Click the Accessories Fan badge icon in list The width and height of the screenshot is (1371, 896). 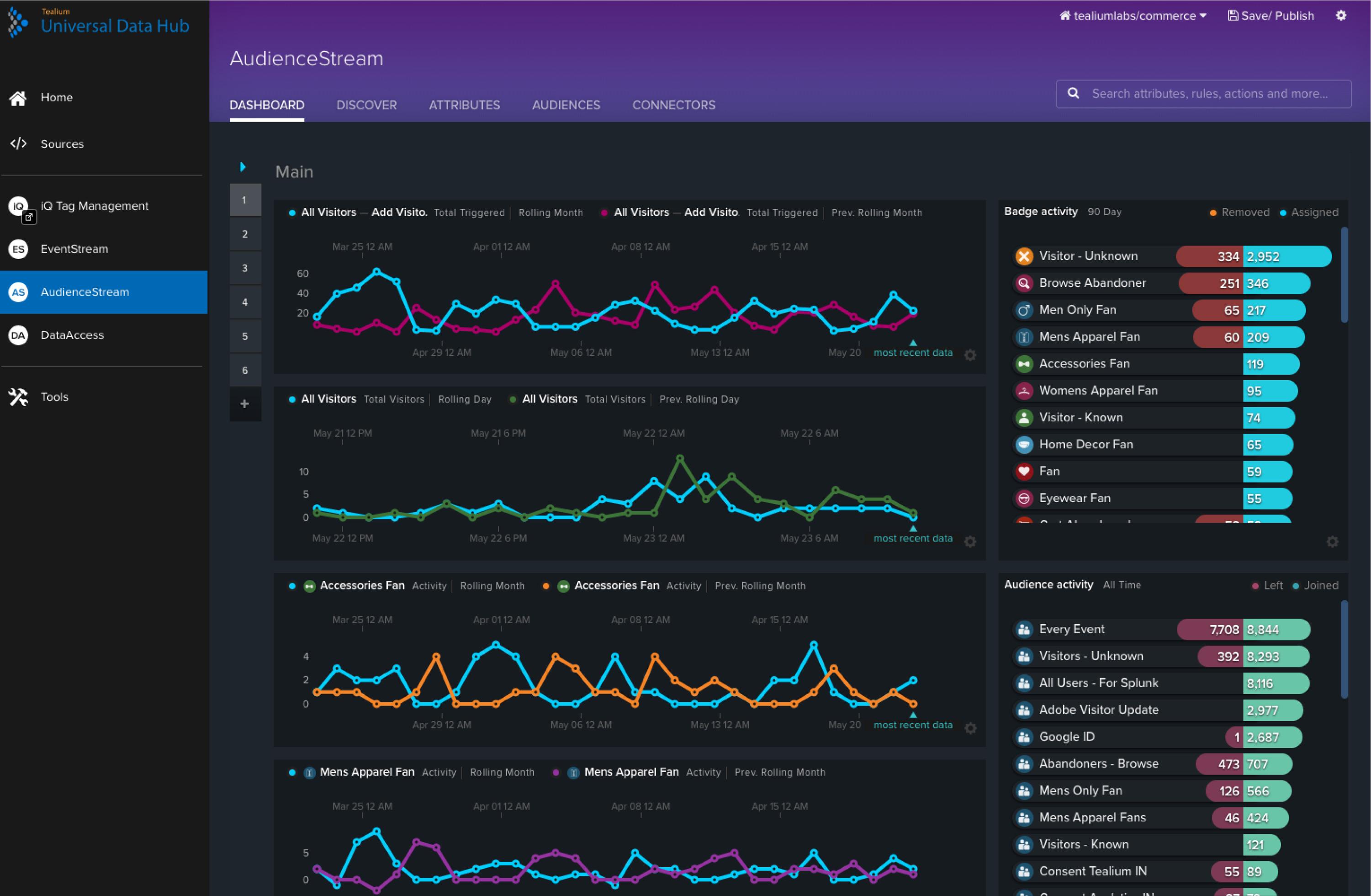(1024, 364)
